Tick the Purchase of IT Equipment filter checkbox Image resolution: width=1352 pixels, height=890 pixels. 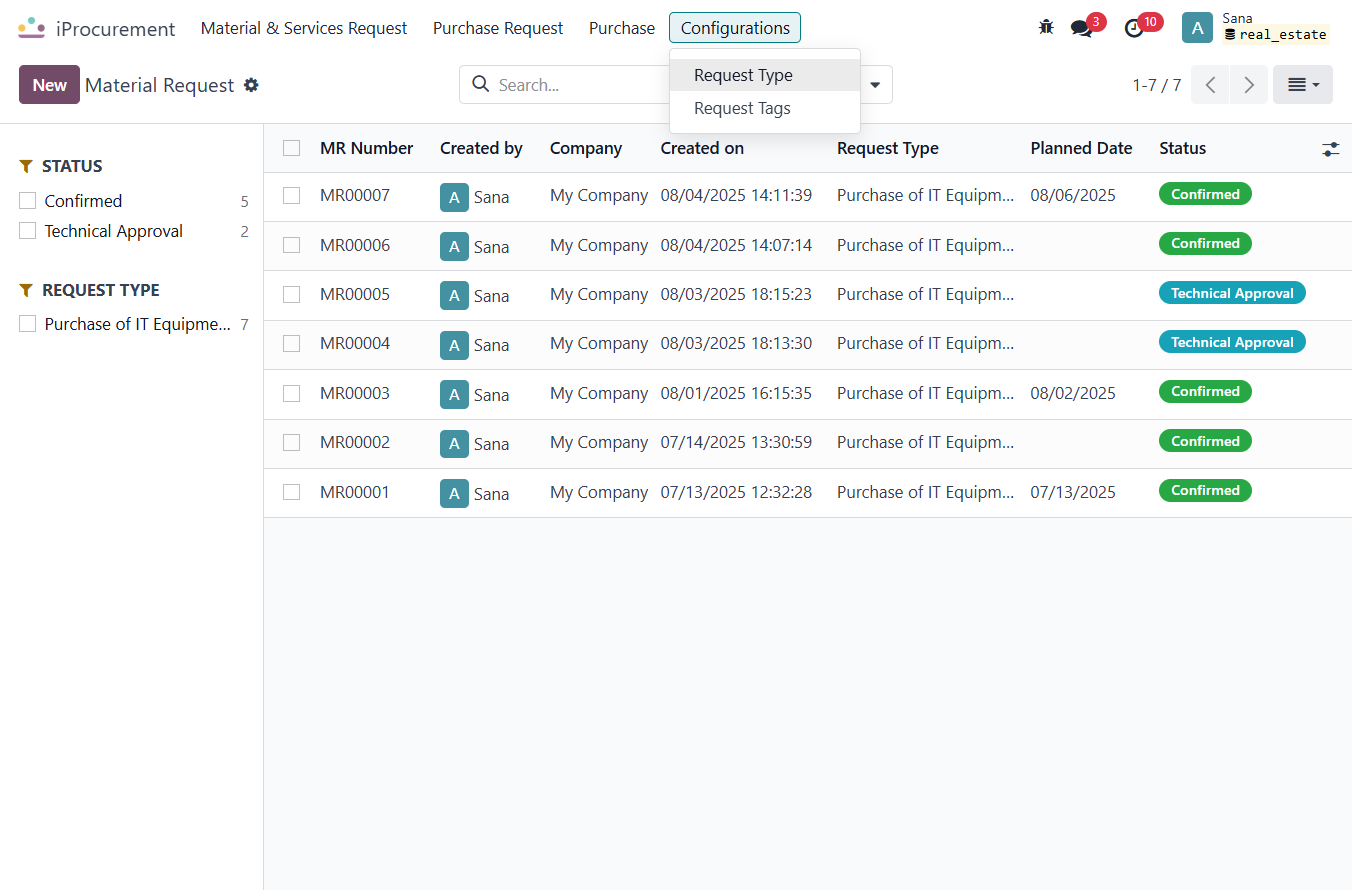coord(28,324)
